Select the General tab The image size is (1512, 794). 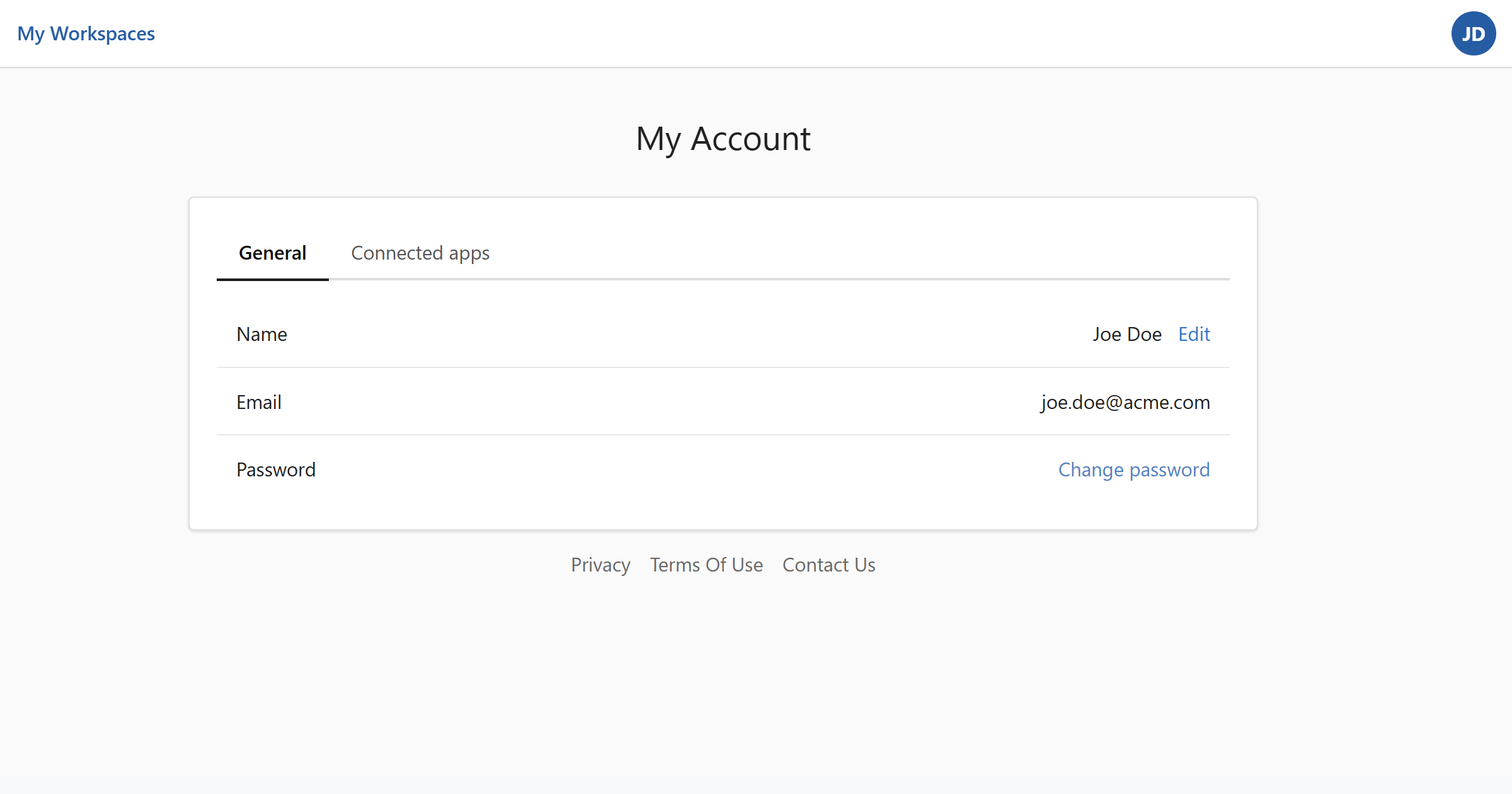[272, 253]
